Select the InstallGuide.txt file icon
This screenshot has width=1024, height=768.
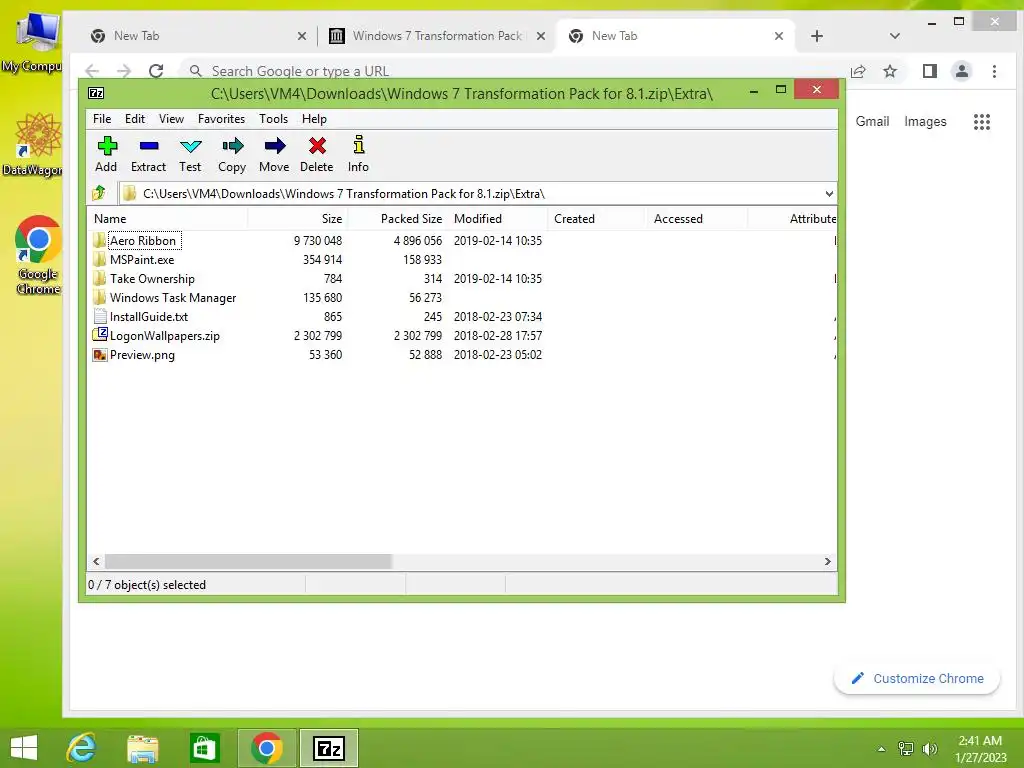[x=100, y=317]
